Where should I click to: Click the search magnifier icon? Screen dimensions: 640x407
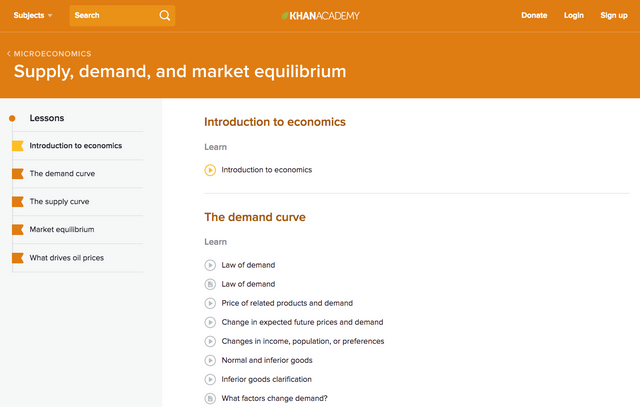164,16
